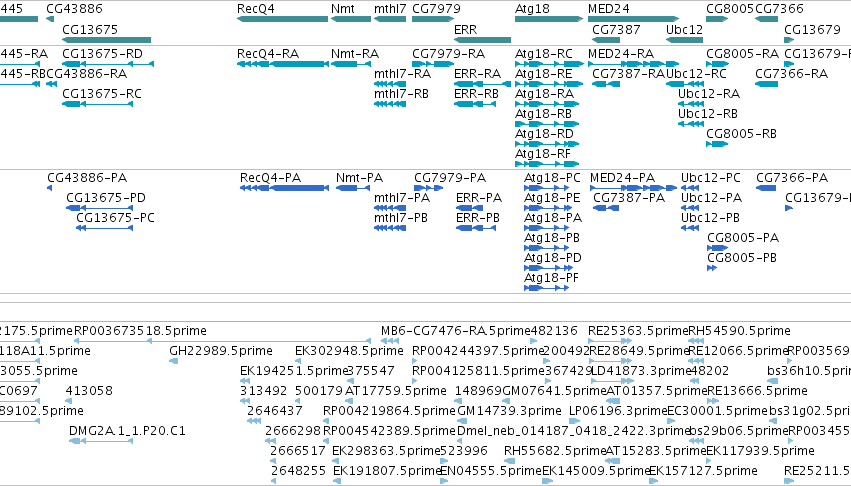This screenshot has width=851, height=486.
Task: Select the RH54590.5prime EST label
Action: [739, 331]
